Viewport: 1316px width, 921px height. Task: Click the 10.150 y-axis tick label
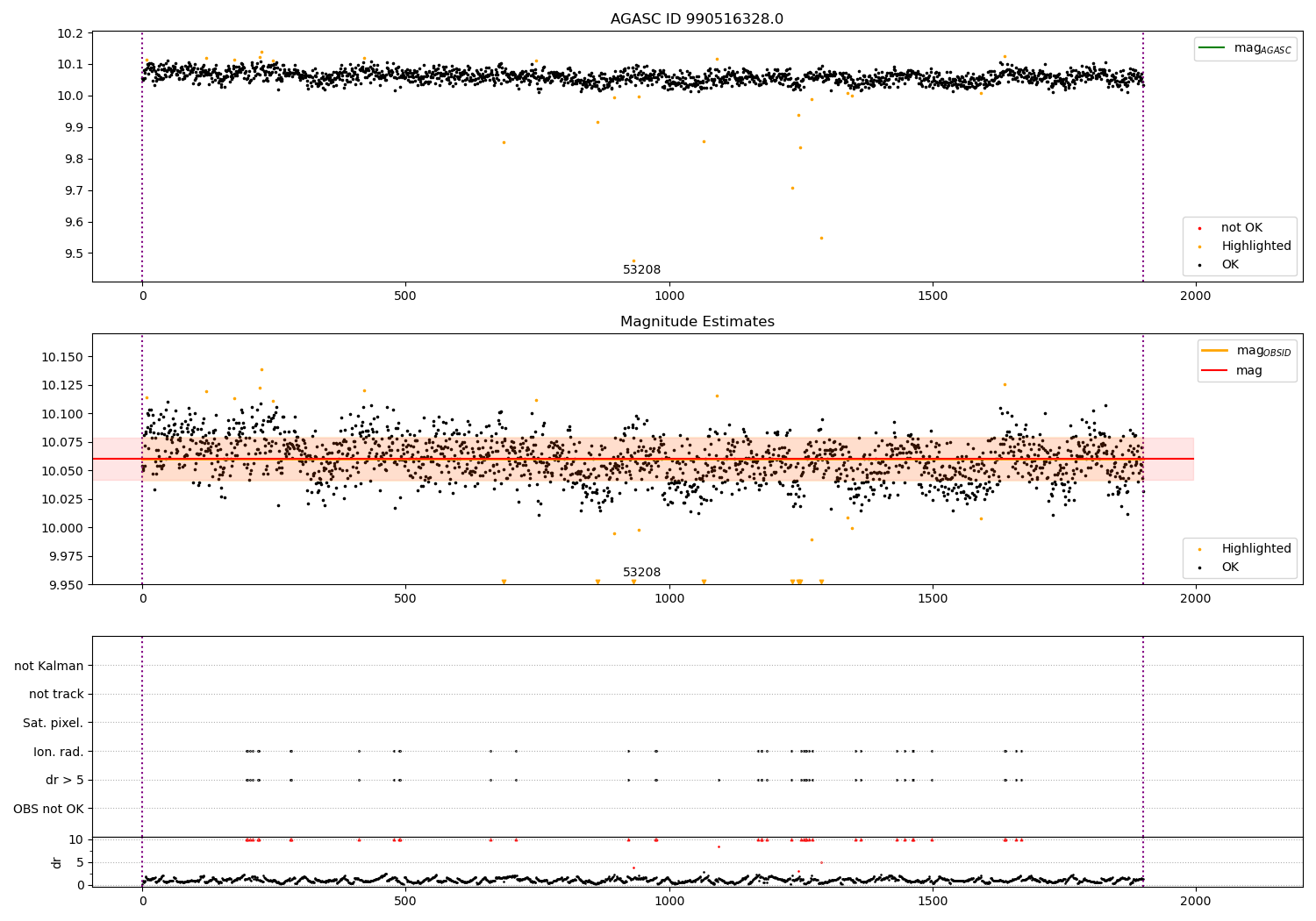[63, 357]
